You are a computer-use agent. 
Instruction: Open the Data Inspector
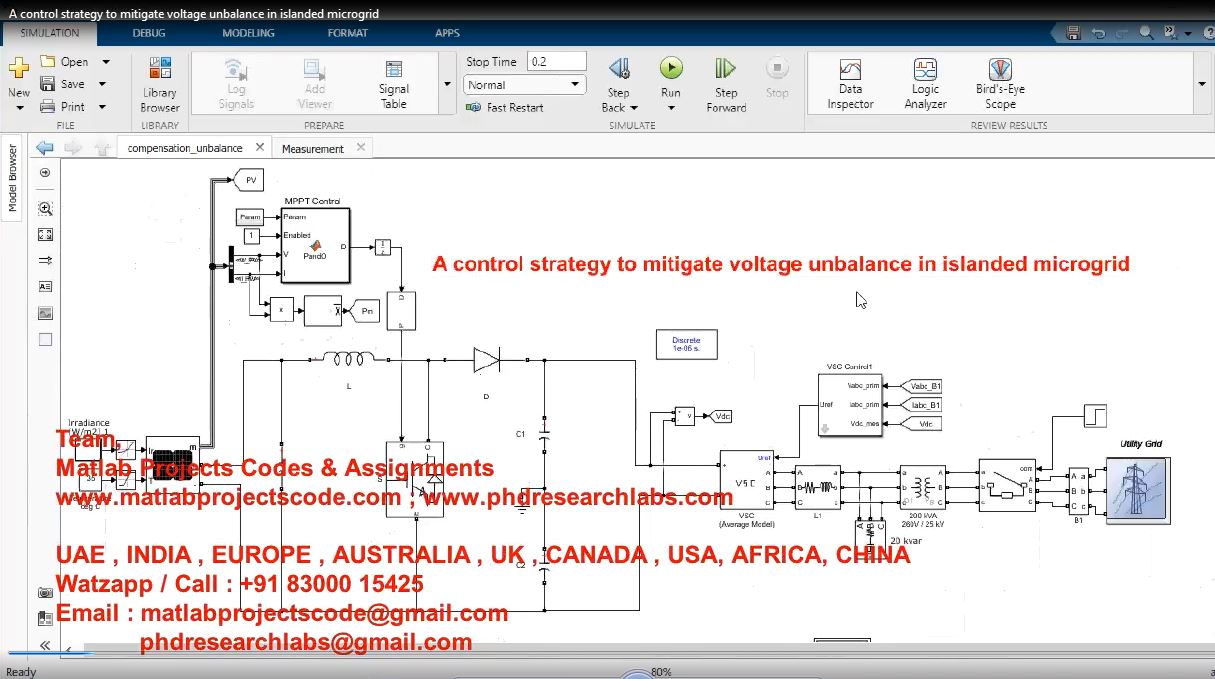850,84
